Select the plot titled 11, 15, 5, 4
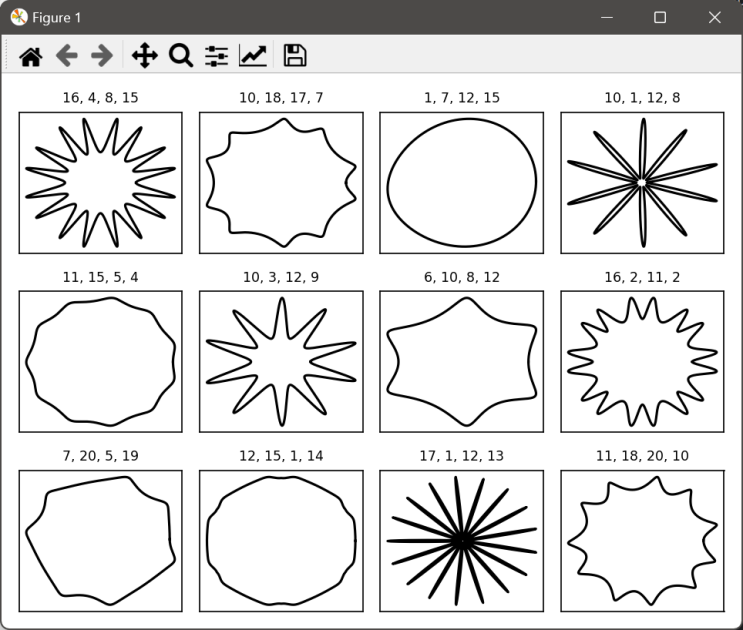The height and width of the screenshot is (630, 743). 100,361
